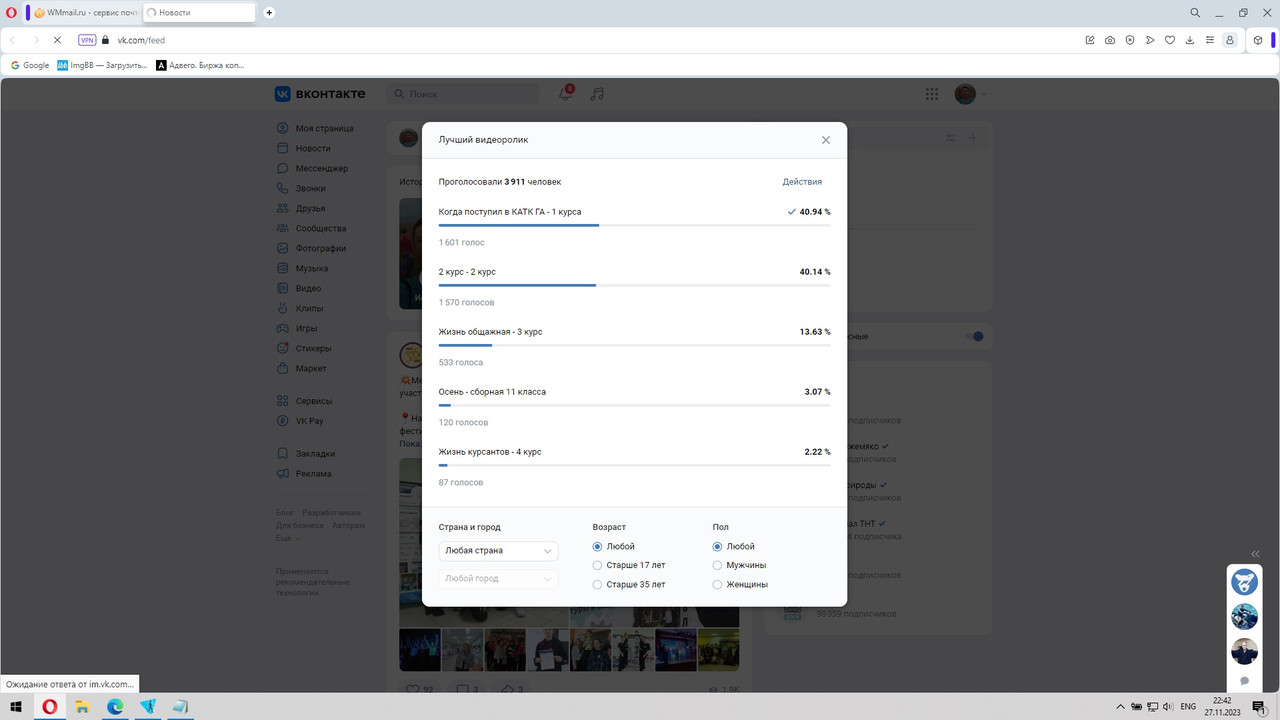
Task: Open Opera profile account icon
Action: (x=1230, y=40)
